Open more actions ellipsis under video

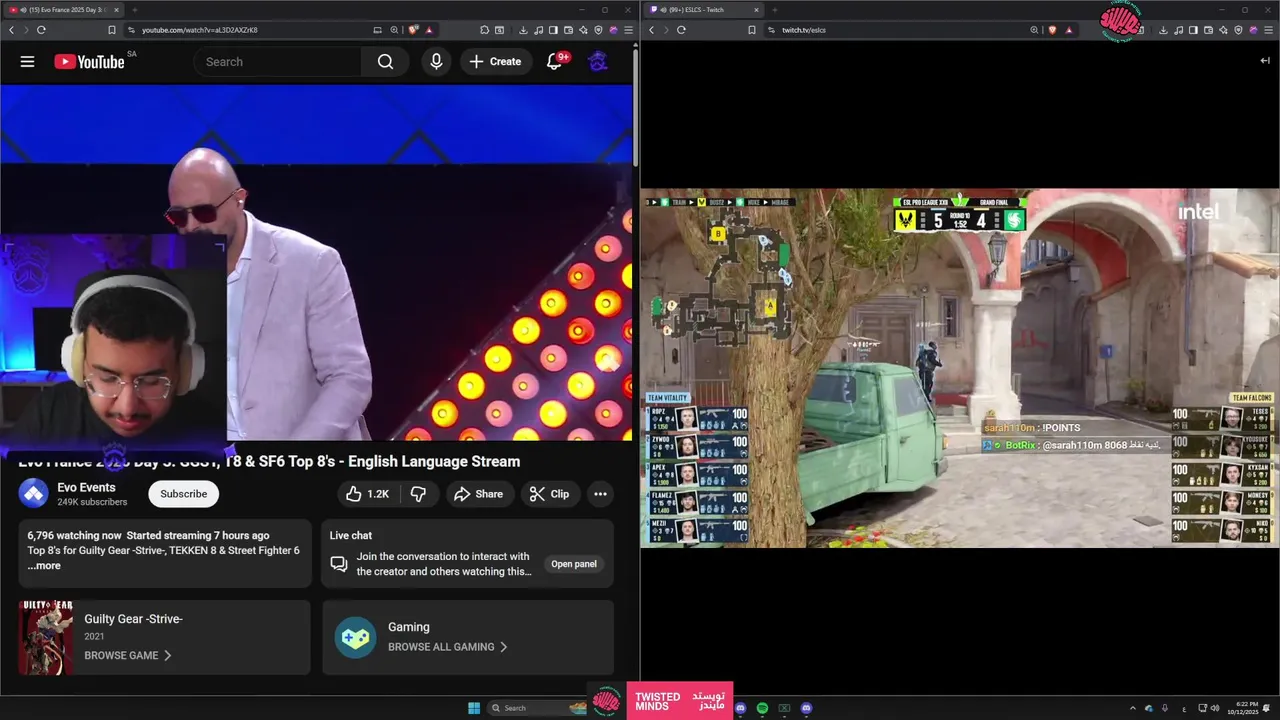[600, 494]
